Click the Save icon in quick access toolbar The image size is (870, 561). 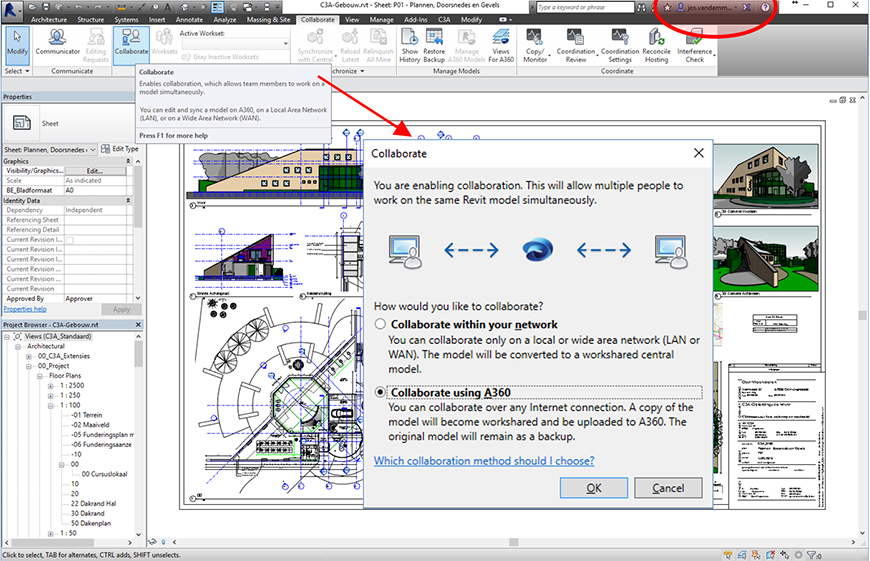click(x=46, y=7)
